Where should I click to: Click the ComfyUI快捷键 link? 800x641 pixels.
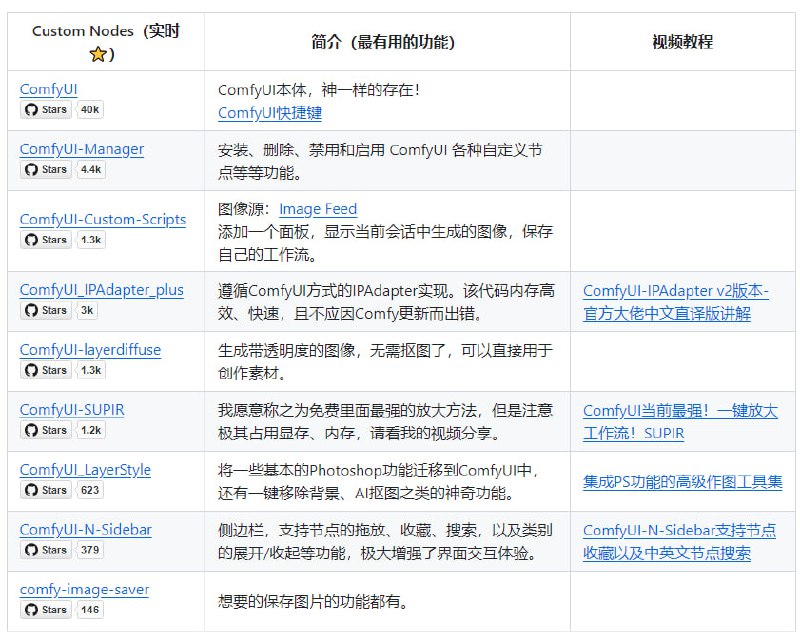pos(272,111)
